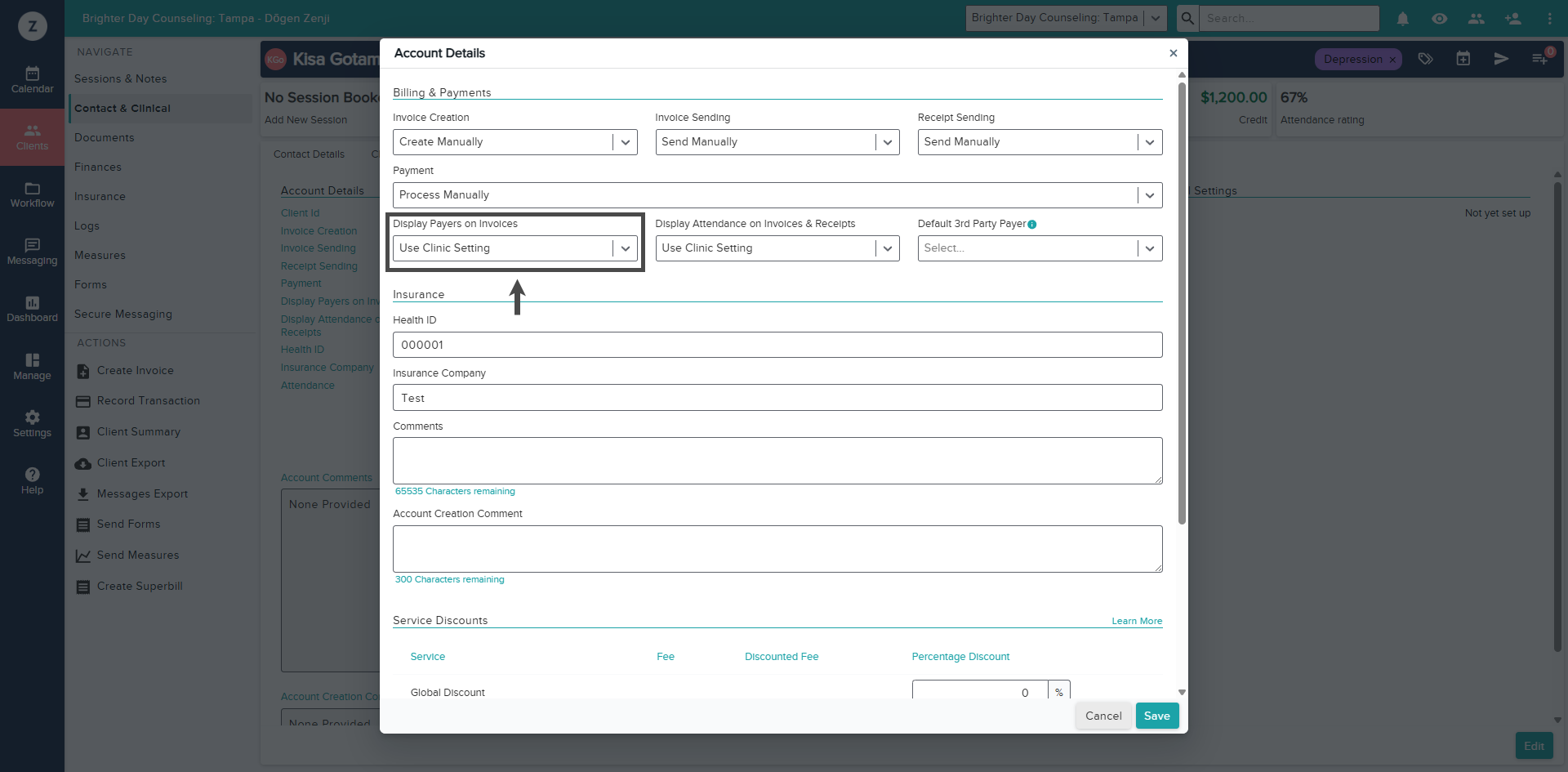1568x772 pixels.
Task: Click the Learn More link
Action: click(x=1137, y=622)
